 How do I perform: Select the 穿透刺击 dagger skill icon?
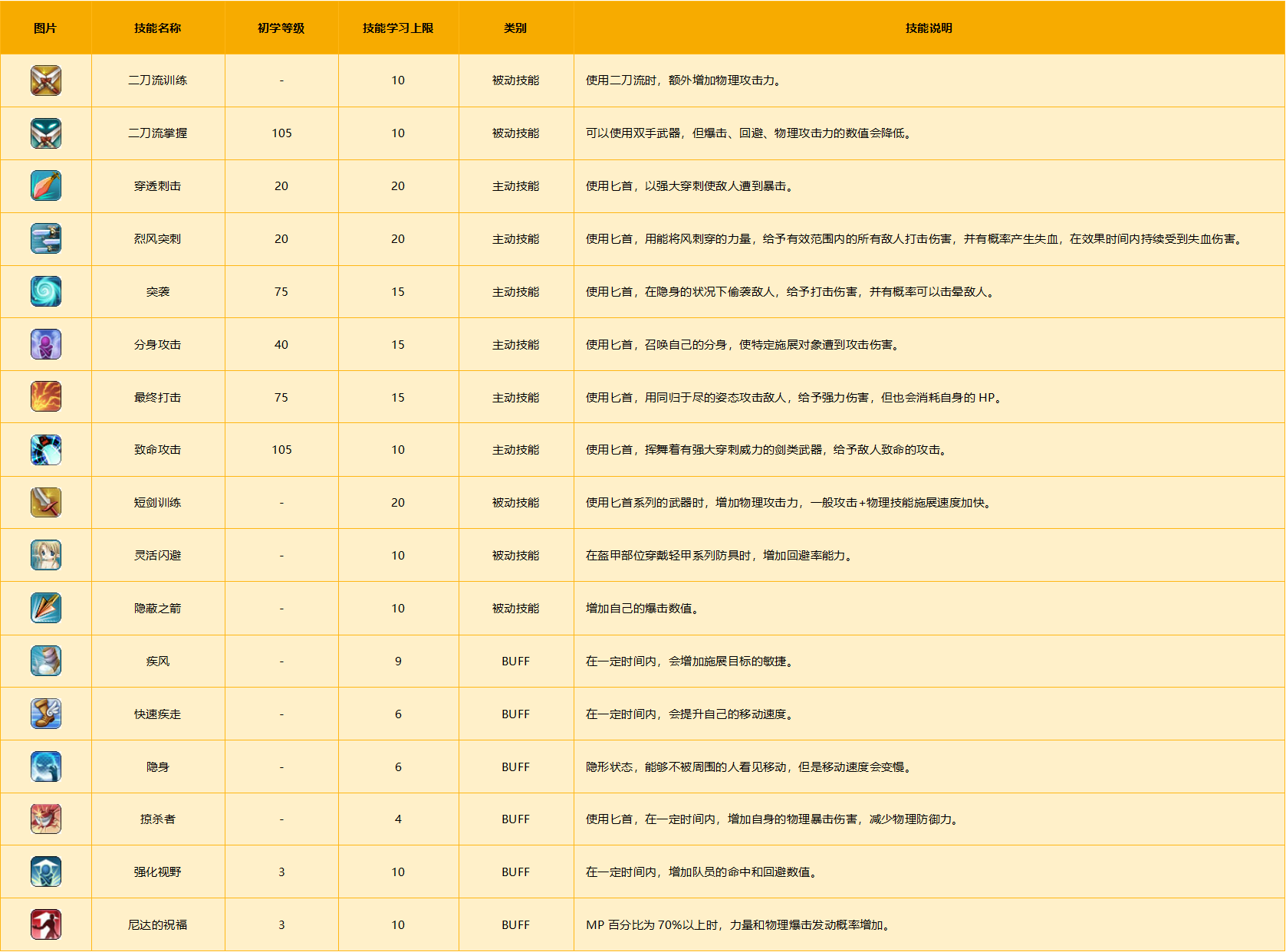click(46, 186)
